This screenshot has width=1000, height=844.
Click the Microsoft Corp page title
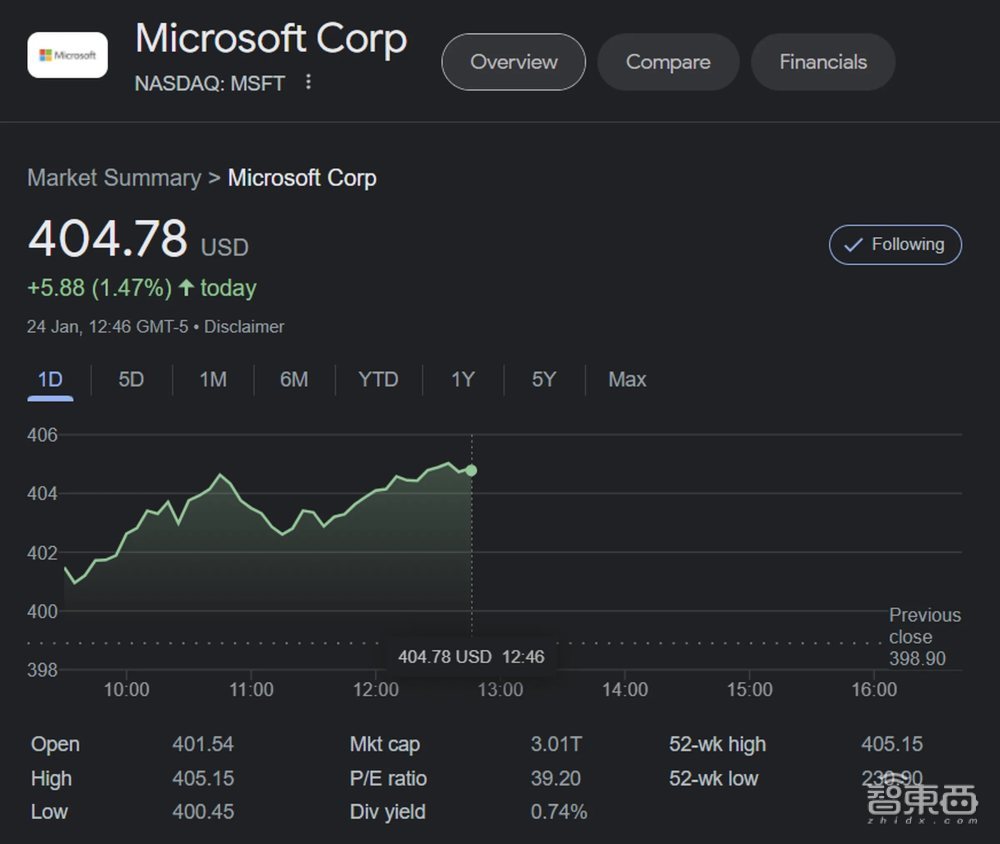pyautogui.click(x=271, y=40)
